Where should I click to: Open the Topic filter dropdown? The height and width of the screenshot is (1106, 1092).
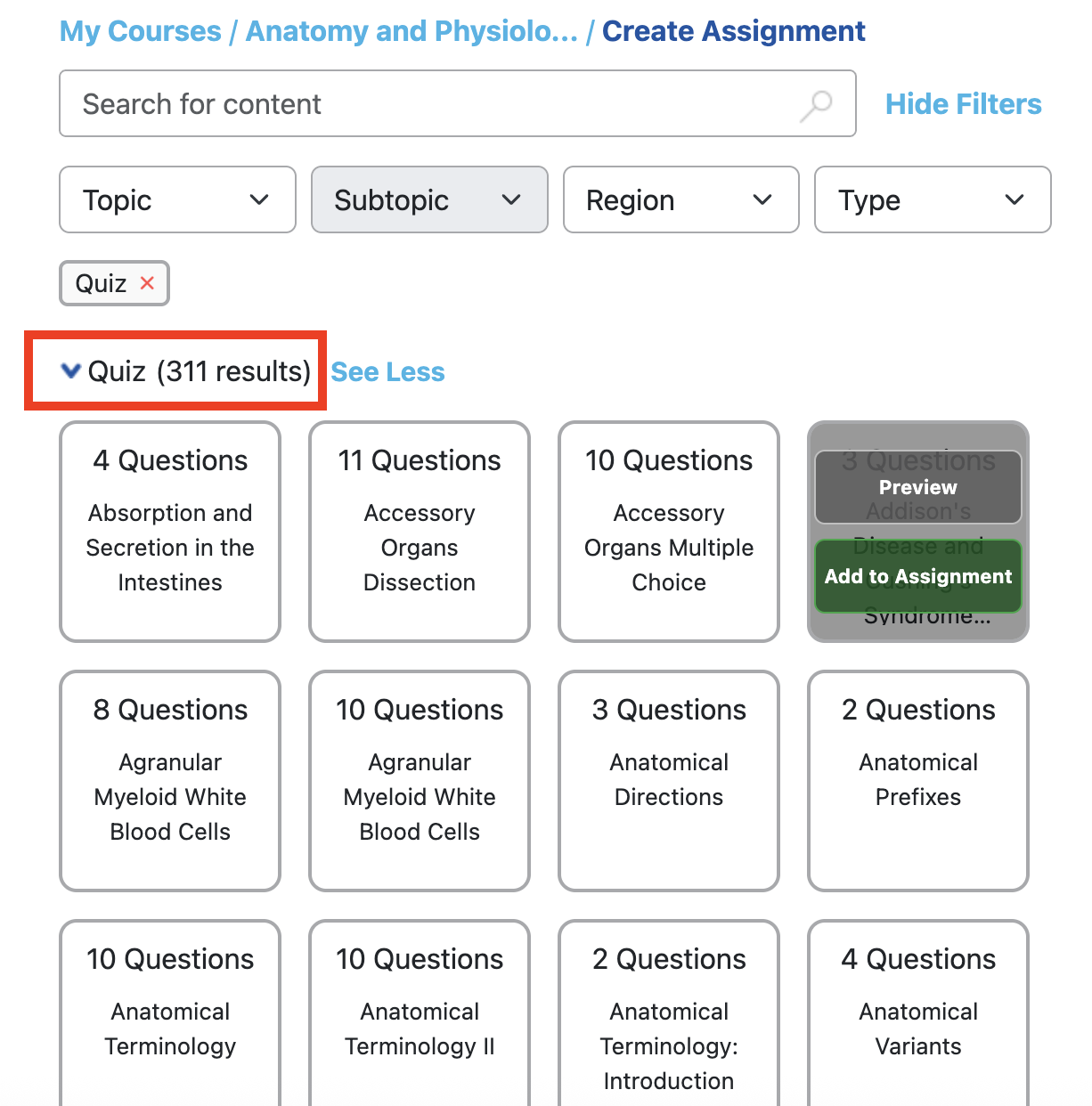(176, 199)
